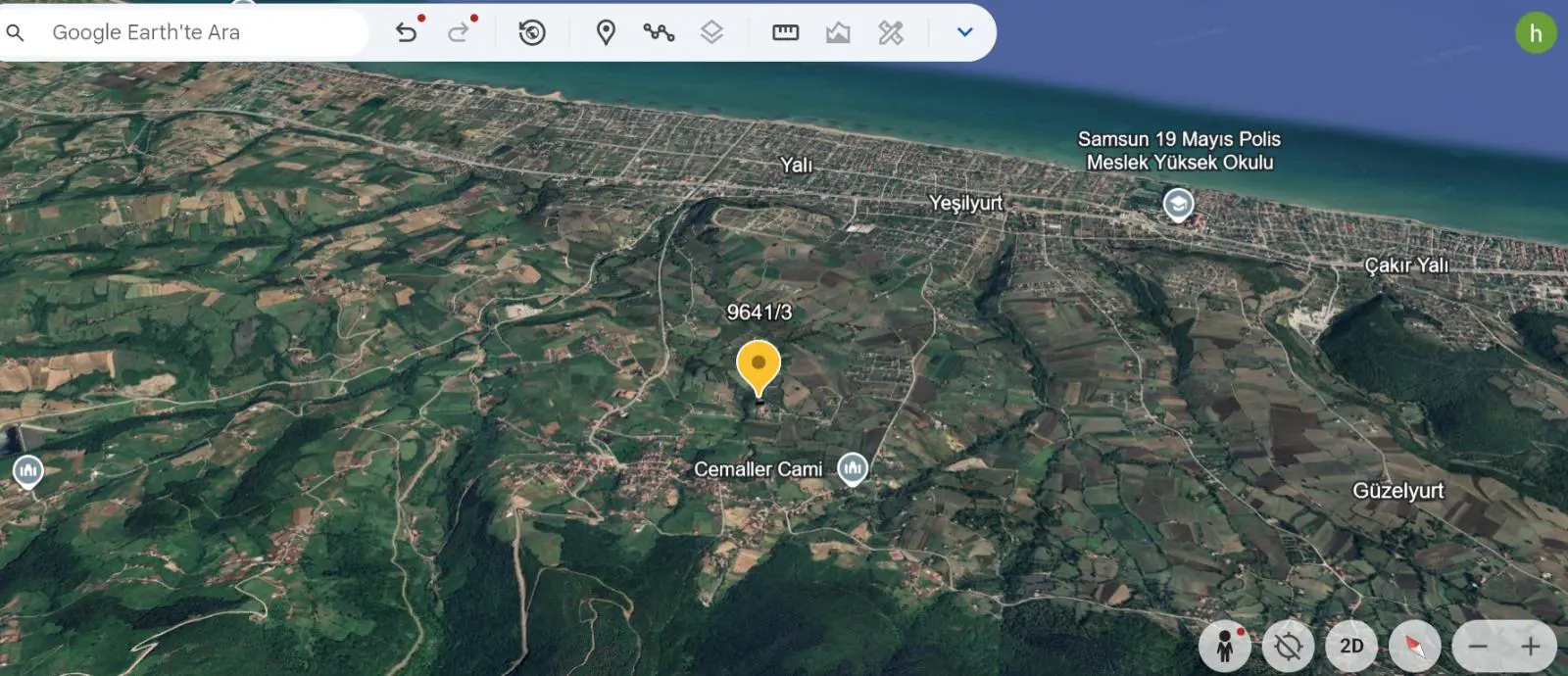The width and height of the screenshot is (1568, 676).
Task: Open the place marker at the left edge
Action: [x=27, y=472]
